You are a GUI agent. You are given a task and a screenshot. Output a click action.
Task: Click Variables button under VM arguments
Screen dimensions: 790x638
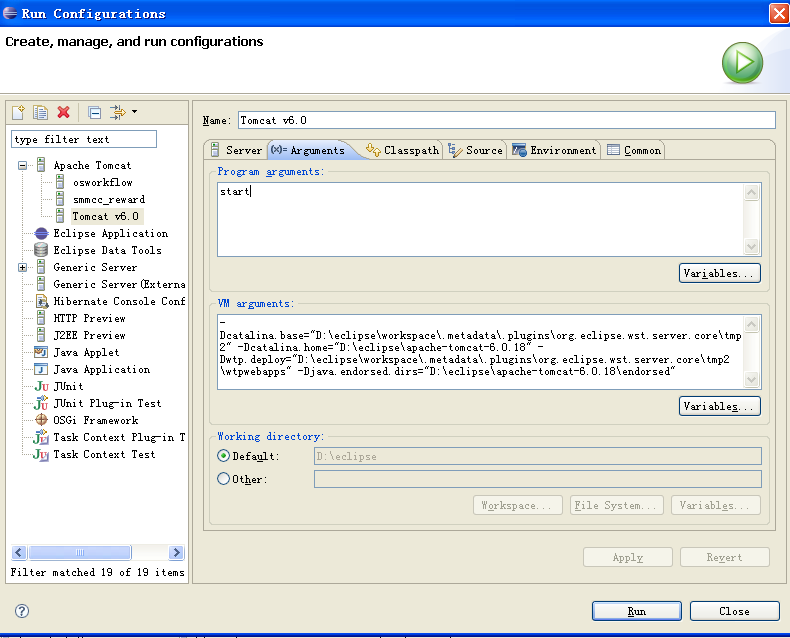pyautogui.click(x=719, y=406)
